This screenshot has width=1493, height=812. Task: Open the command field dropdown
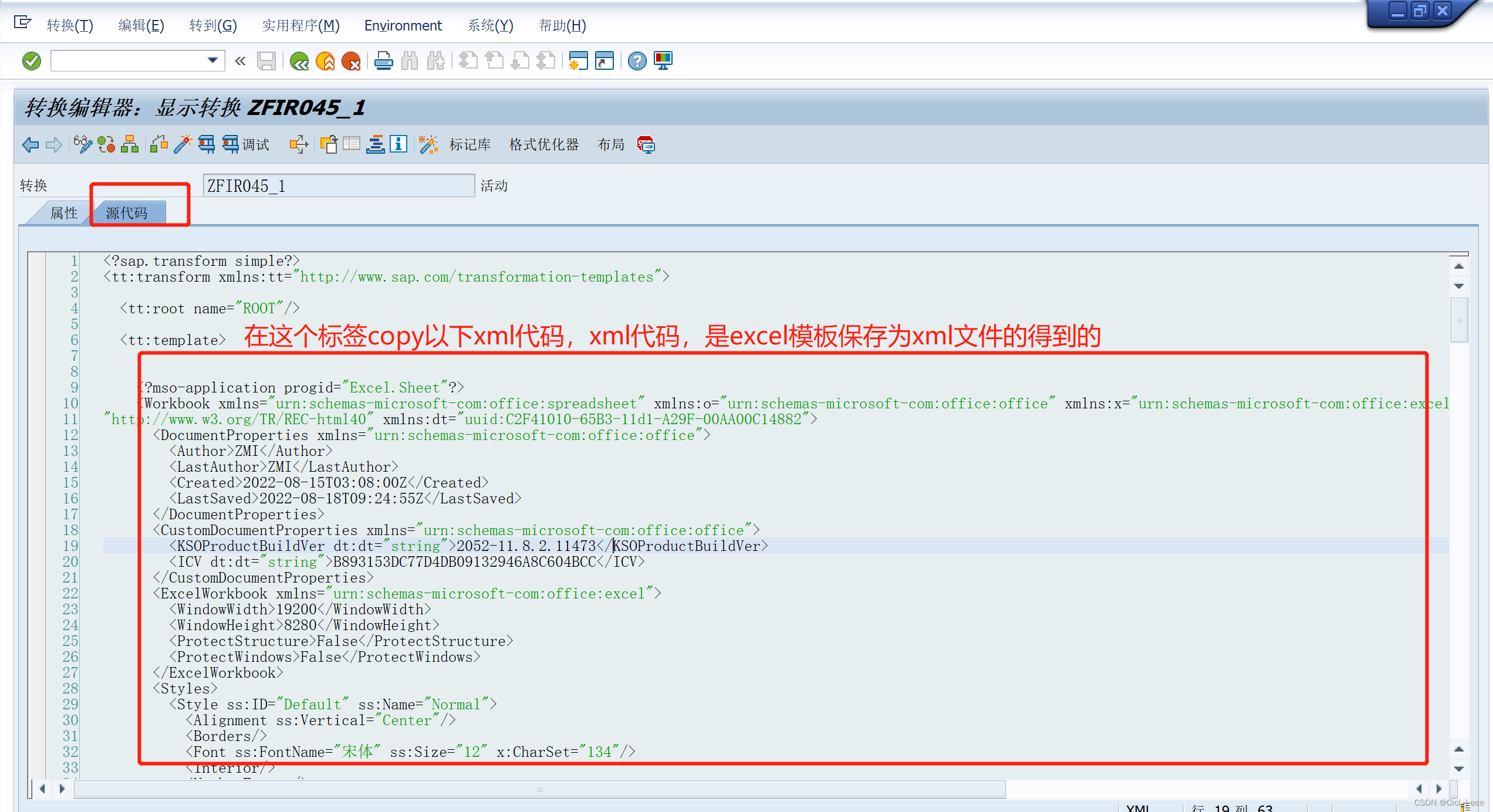(212, 60)
